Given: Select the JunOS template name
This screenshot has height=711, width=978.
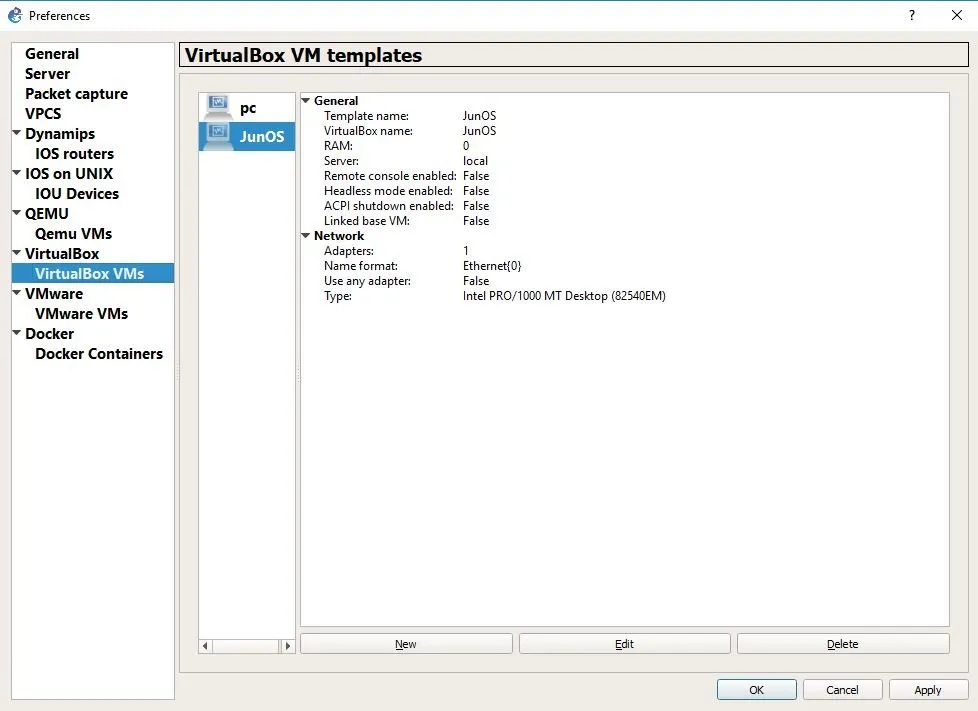Looking at the screenshot, I should point(262,136).
